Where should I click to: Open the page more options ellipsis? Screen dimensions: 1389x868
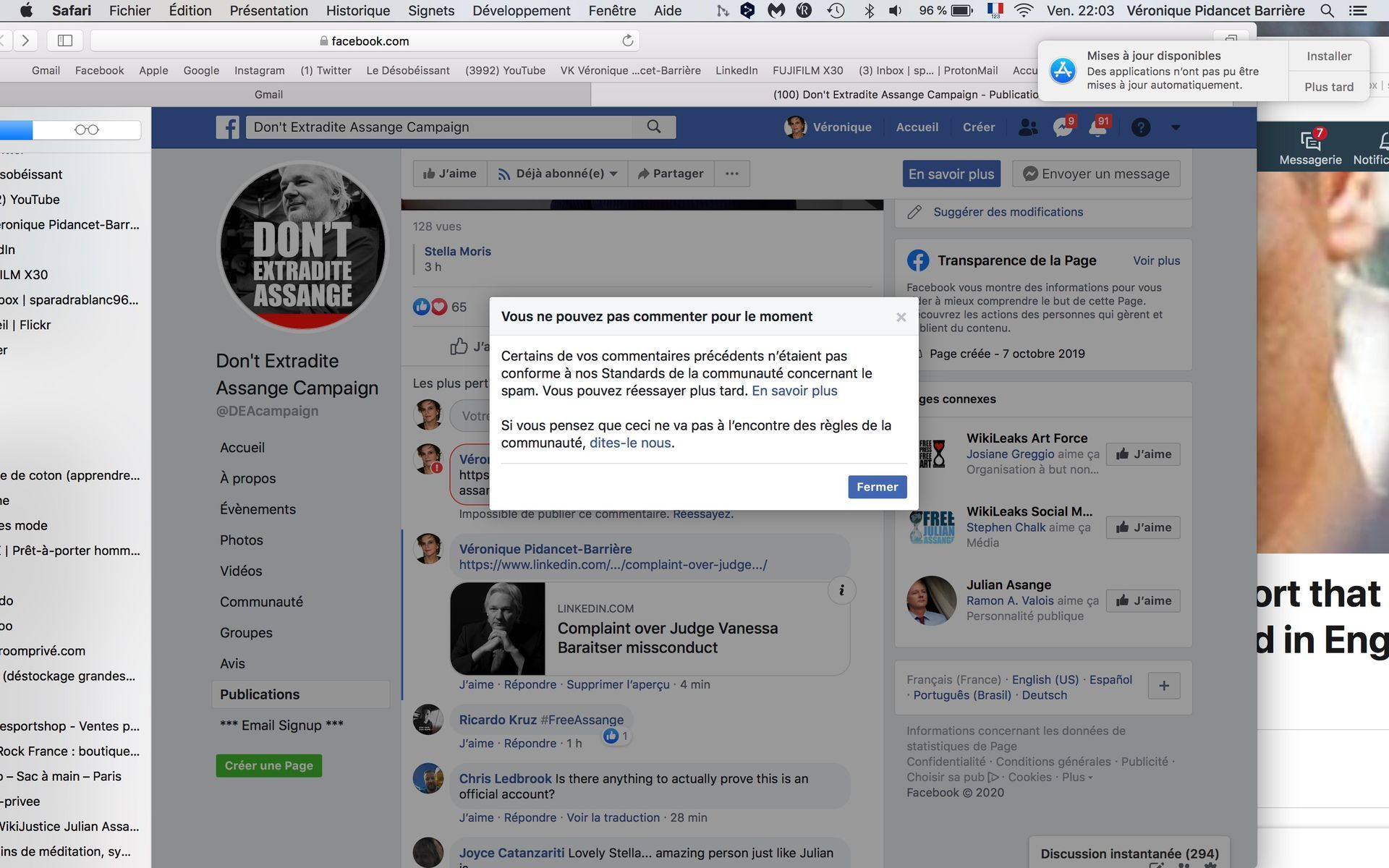pos(731,174)
